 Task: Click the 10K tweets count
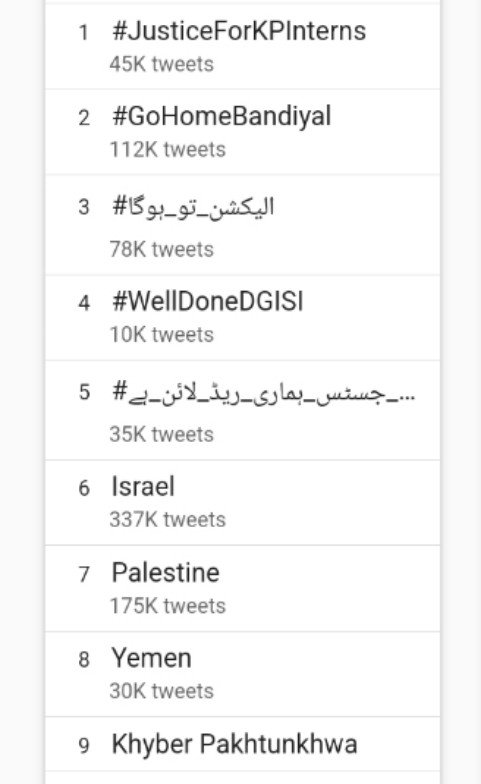coord(162,334)
